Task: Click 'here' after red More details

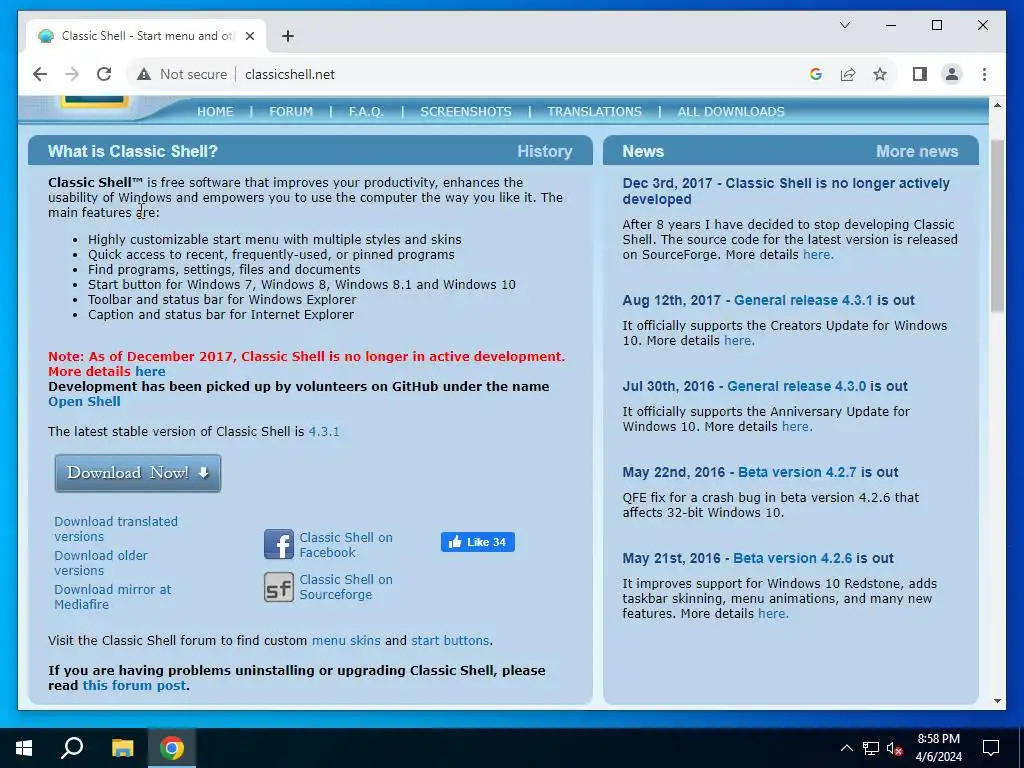Action: tap(150, 372)
